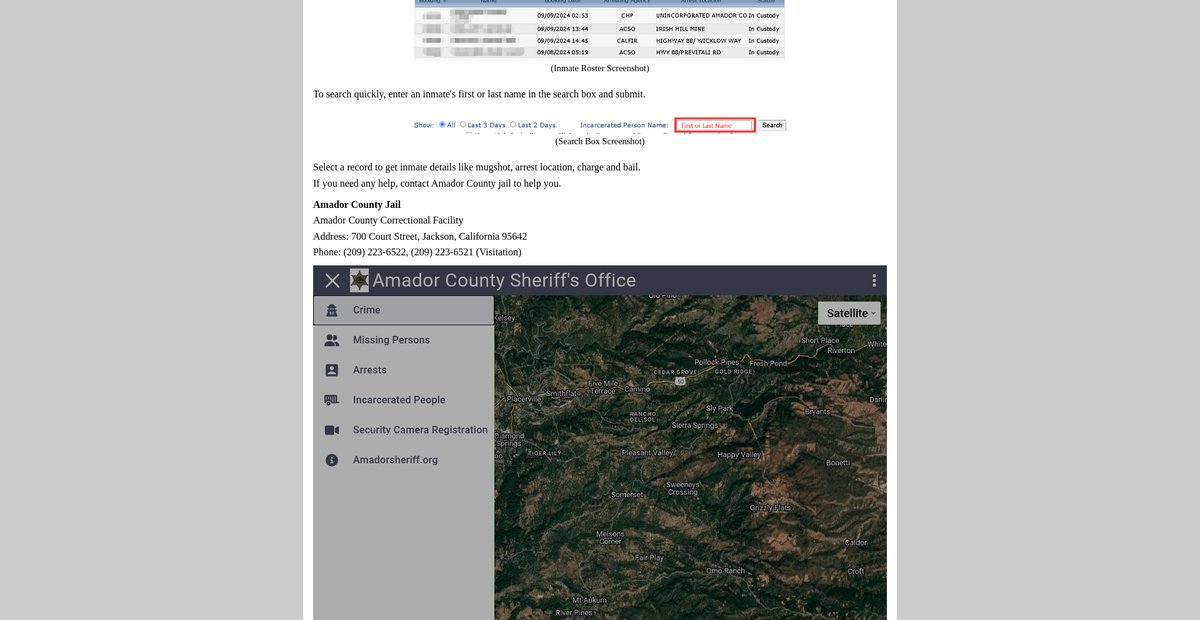Click Omo Ranch label on the map

(x=726, y=570)
